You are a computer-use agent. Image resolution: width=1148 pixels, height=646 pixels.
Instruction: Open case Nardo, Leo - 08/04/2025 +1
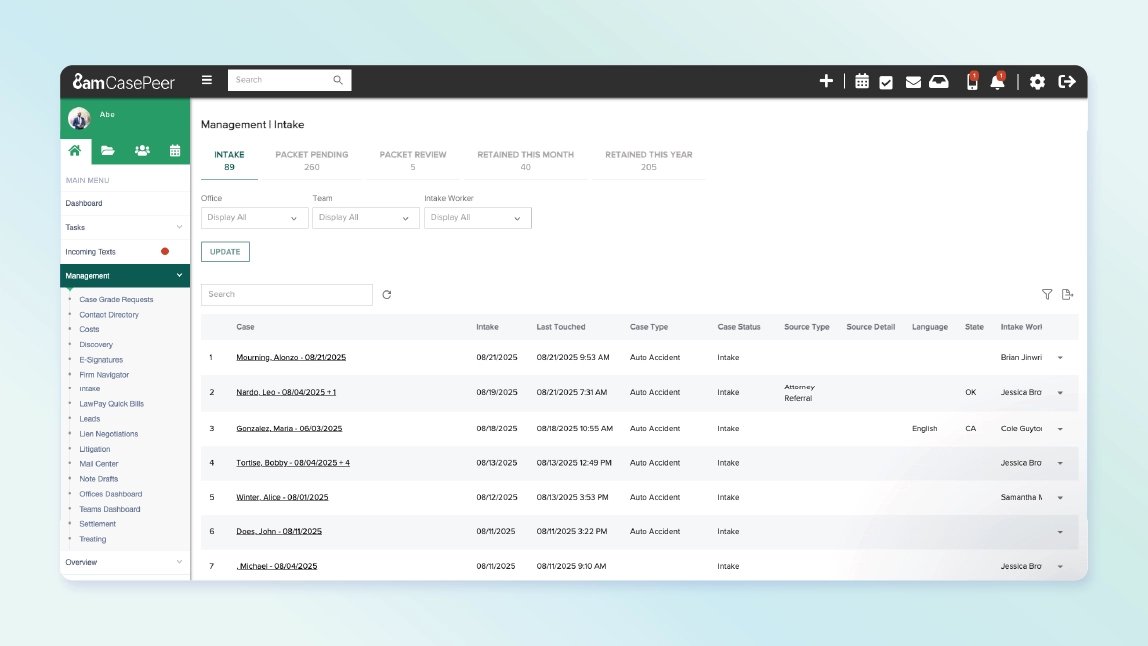[286, 392]
